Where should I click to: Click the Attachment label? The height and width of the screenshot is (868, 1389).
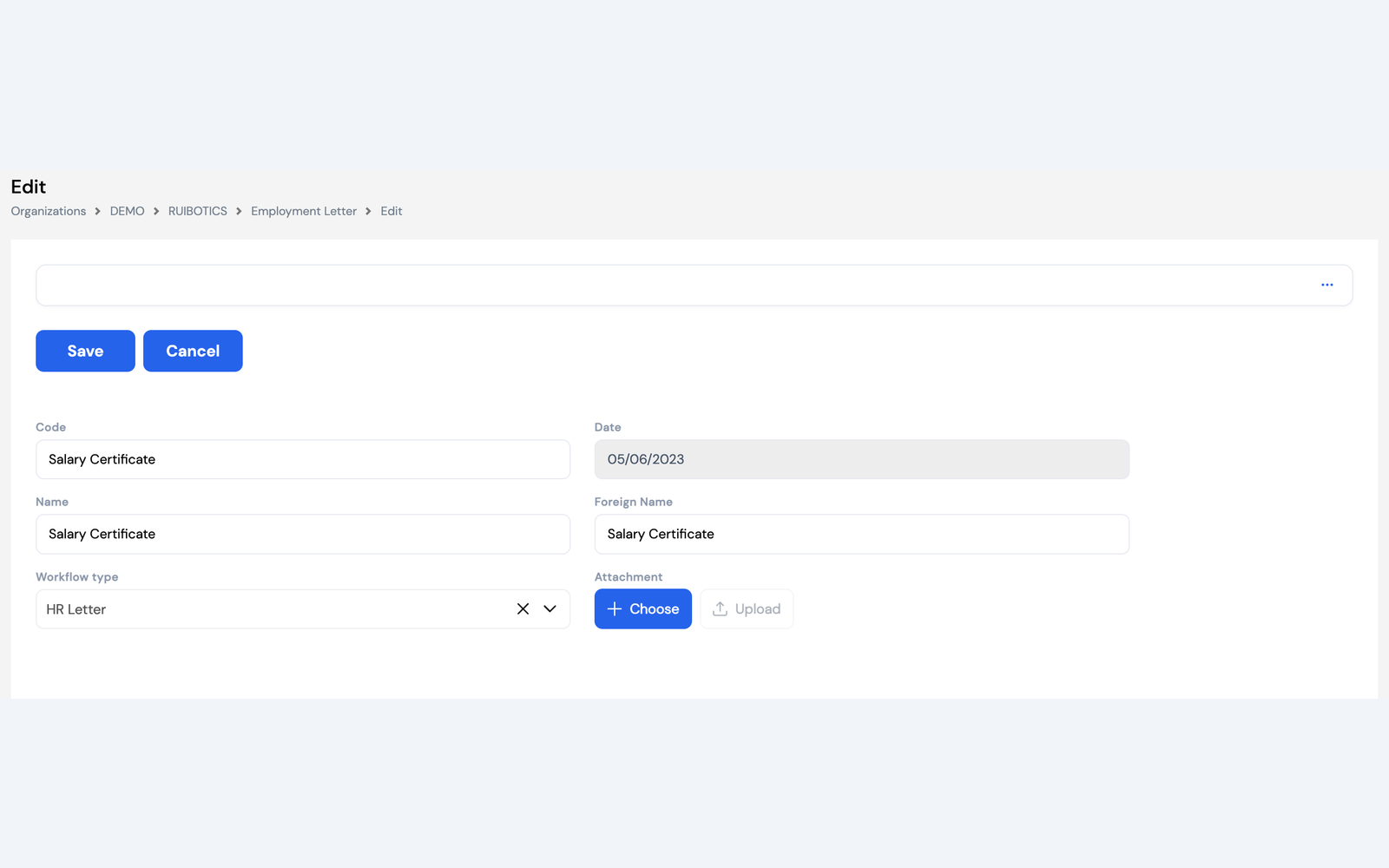(x=629, y=576)
